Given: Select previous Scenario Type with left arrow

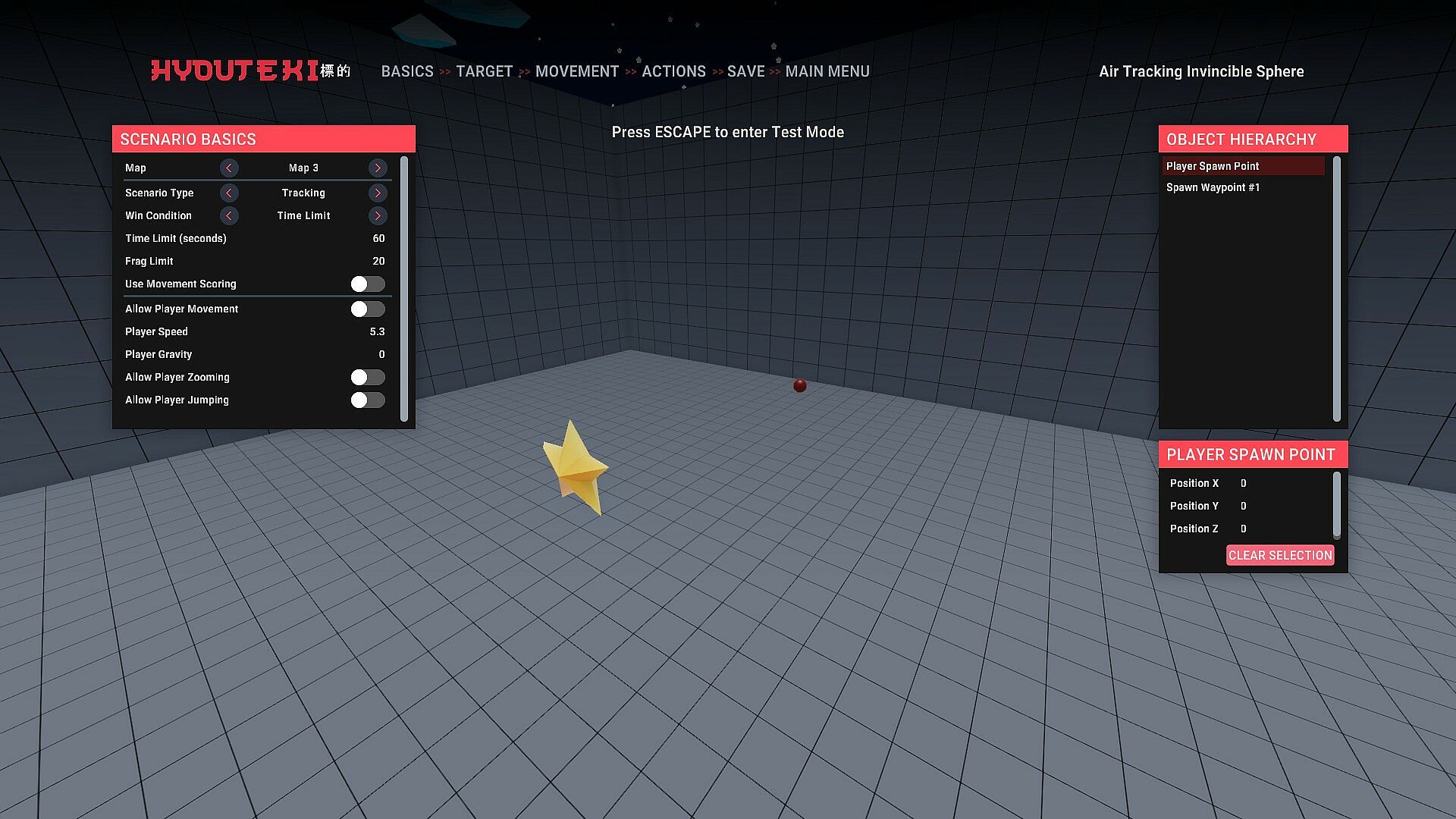Looking at the screenshot, I should [229, 193].
